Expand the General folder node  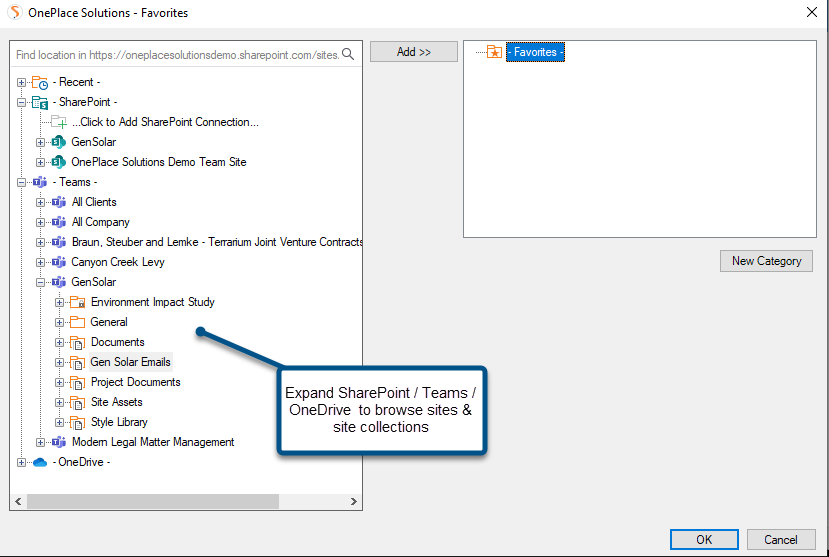tap(59, 322)
